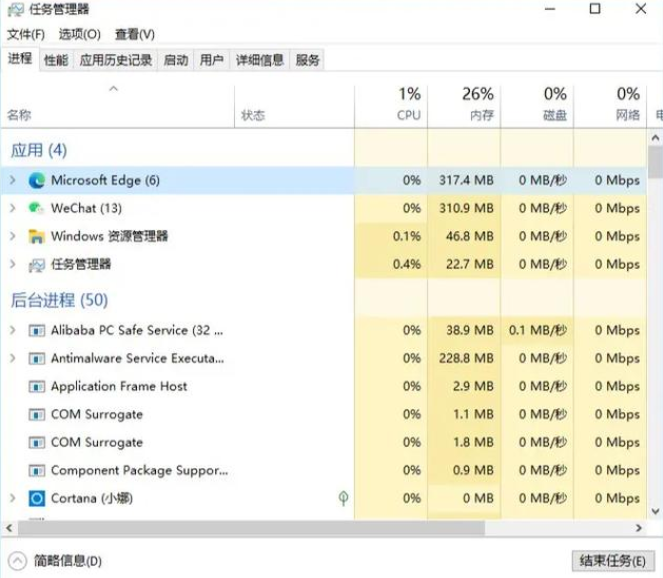Click the Antimalware Service Executable icon

(36, 359)
